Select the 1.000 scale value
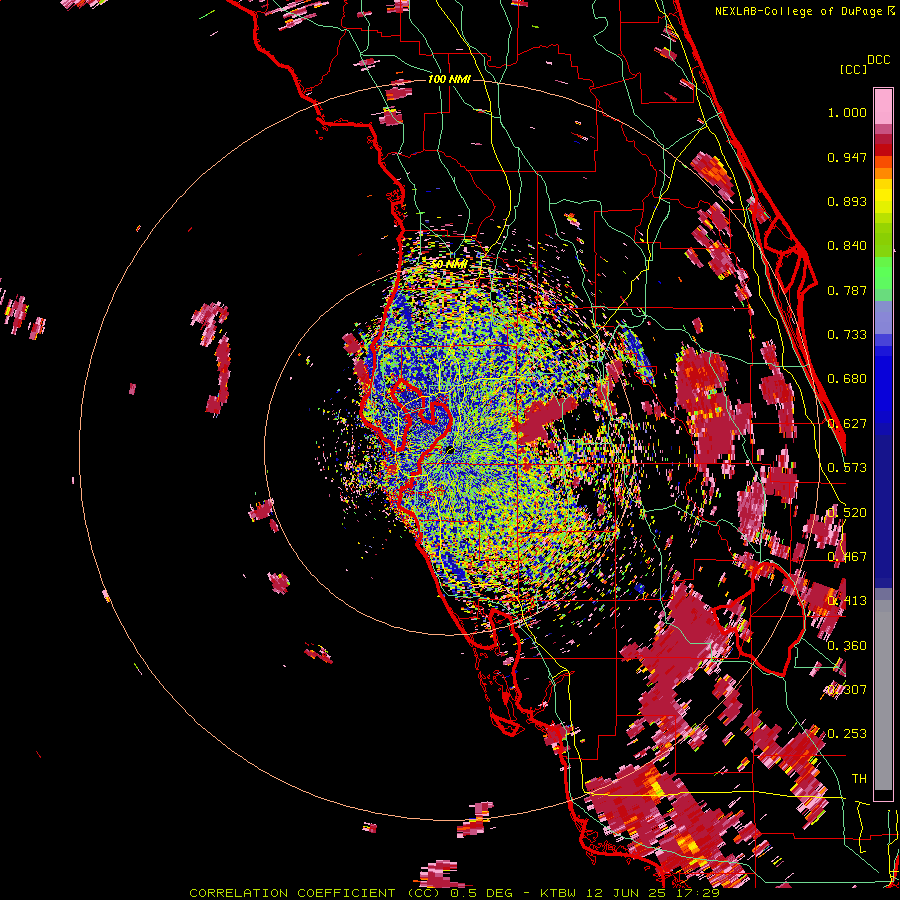This screenshot has height=900, width=900. tap(847, 112)
